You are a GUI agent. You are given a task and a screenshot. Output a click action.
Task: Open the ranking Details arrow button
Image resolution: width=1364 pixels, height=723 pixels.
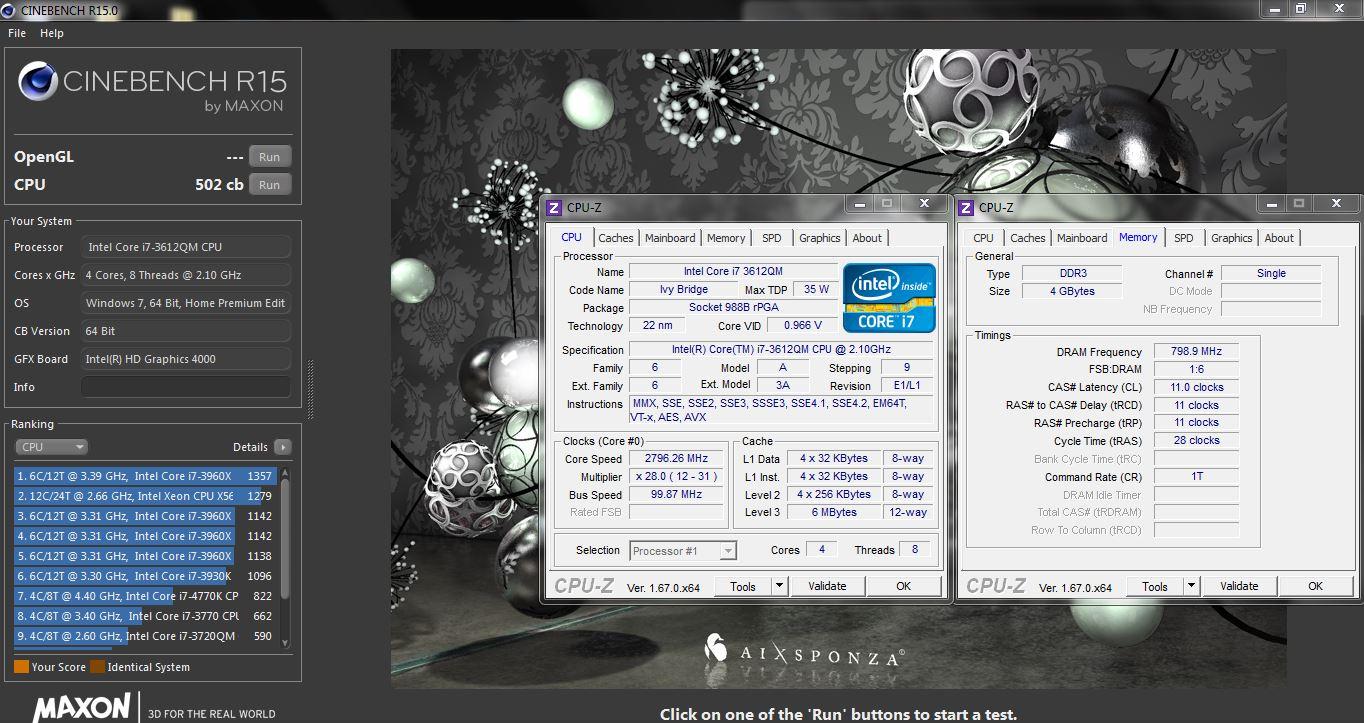click(282, 447)
